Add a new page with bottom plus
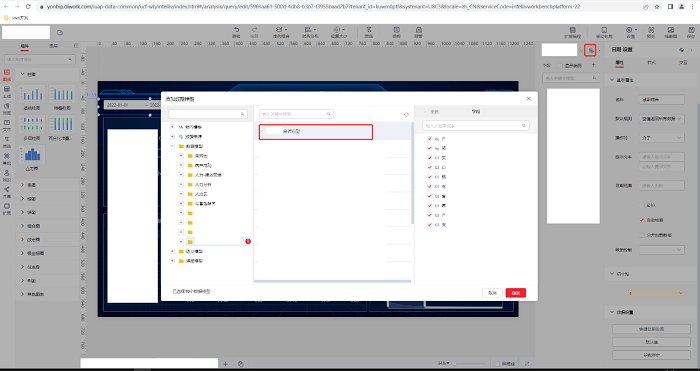This screenshot has width=700, height=371. point(225,364)
